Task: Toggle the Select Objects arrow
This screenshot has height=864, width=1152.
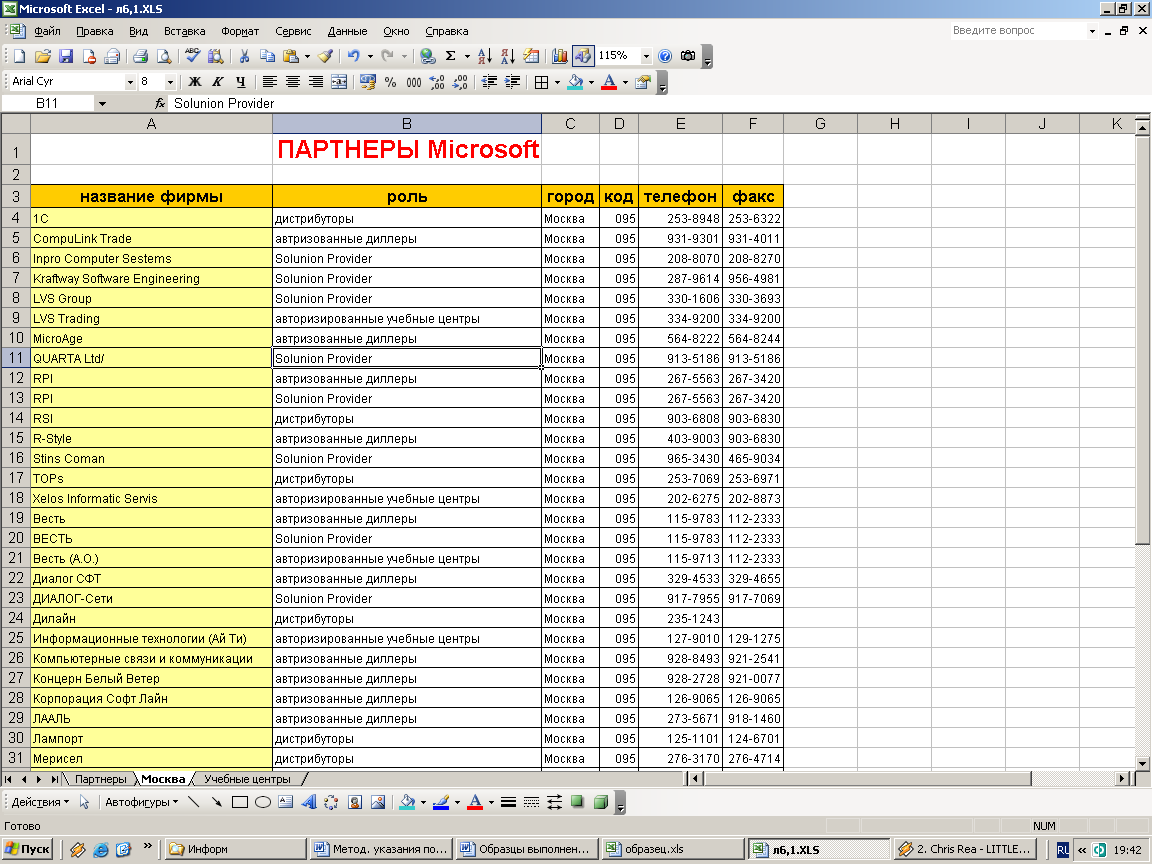Action: pyautogui.click(x=84, y=802)
